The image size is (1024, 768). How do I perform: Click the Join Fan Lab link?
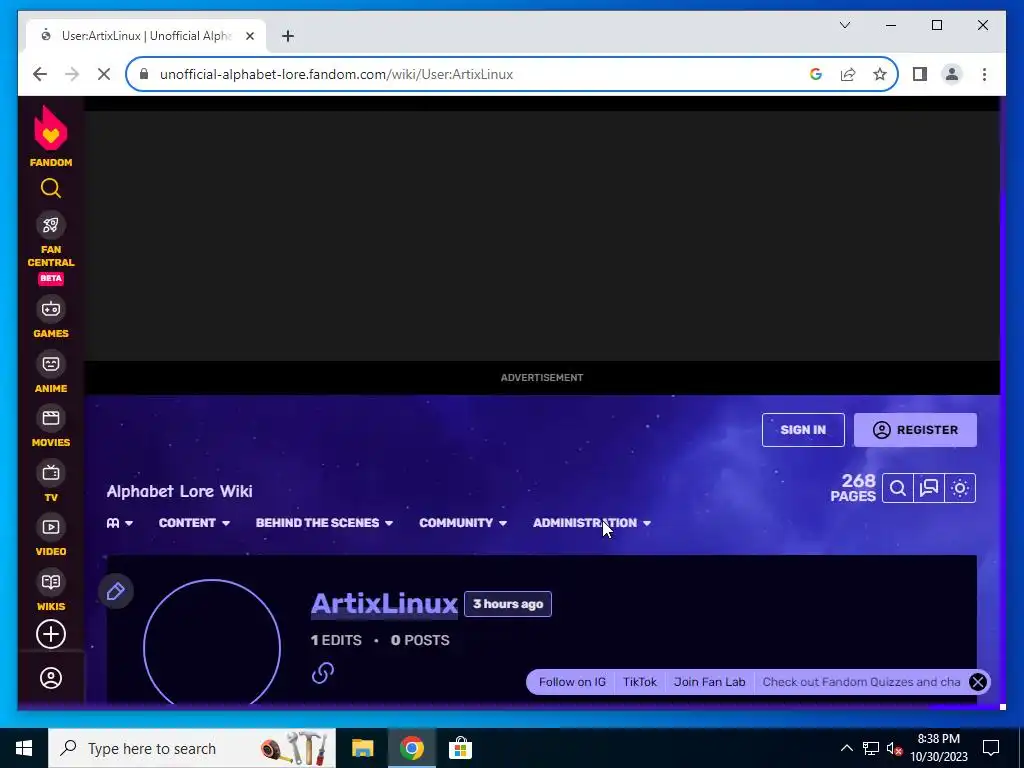[709, 682]
